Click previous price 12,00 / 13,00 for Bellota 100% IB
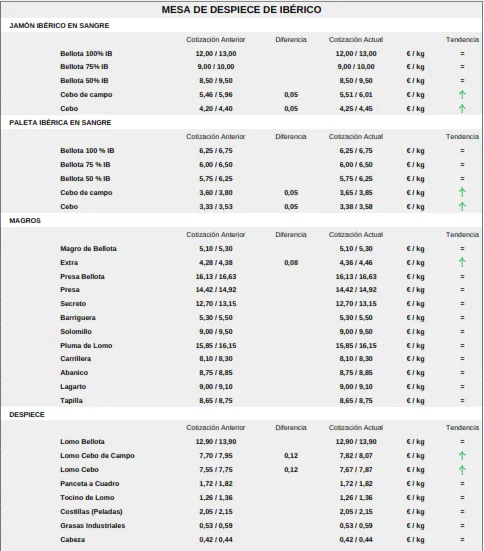The width and height of the screenshot is (484, 551). pos(216,54)
